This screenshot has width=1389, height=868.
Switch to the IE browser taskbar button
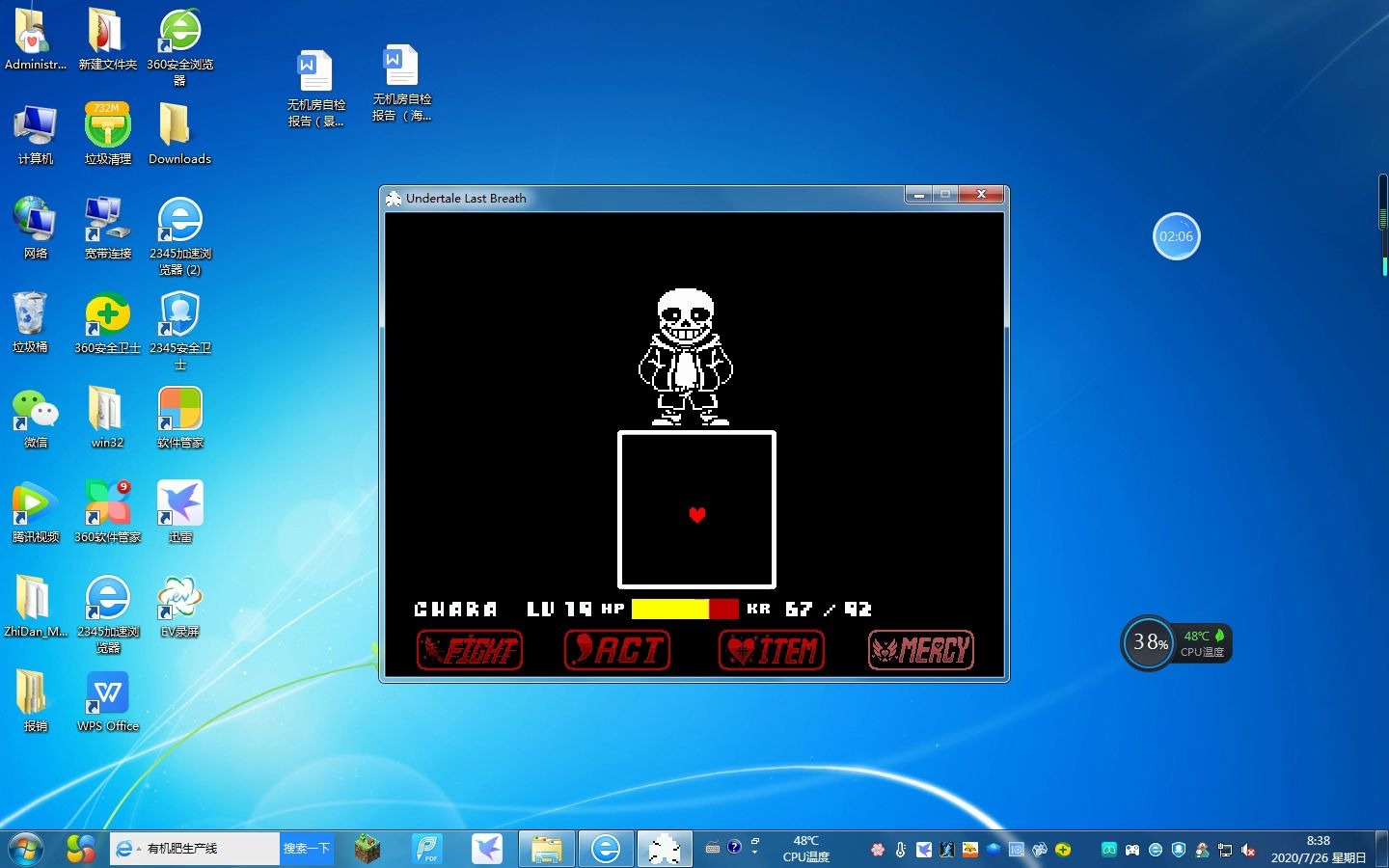point(606,849)
